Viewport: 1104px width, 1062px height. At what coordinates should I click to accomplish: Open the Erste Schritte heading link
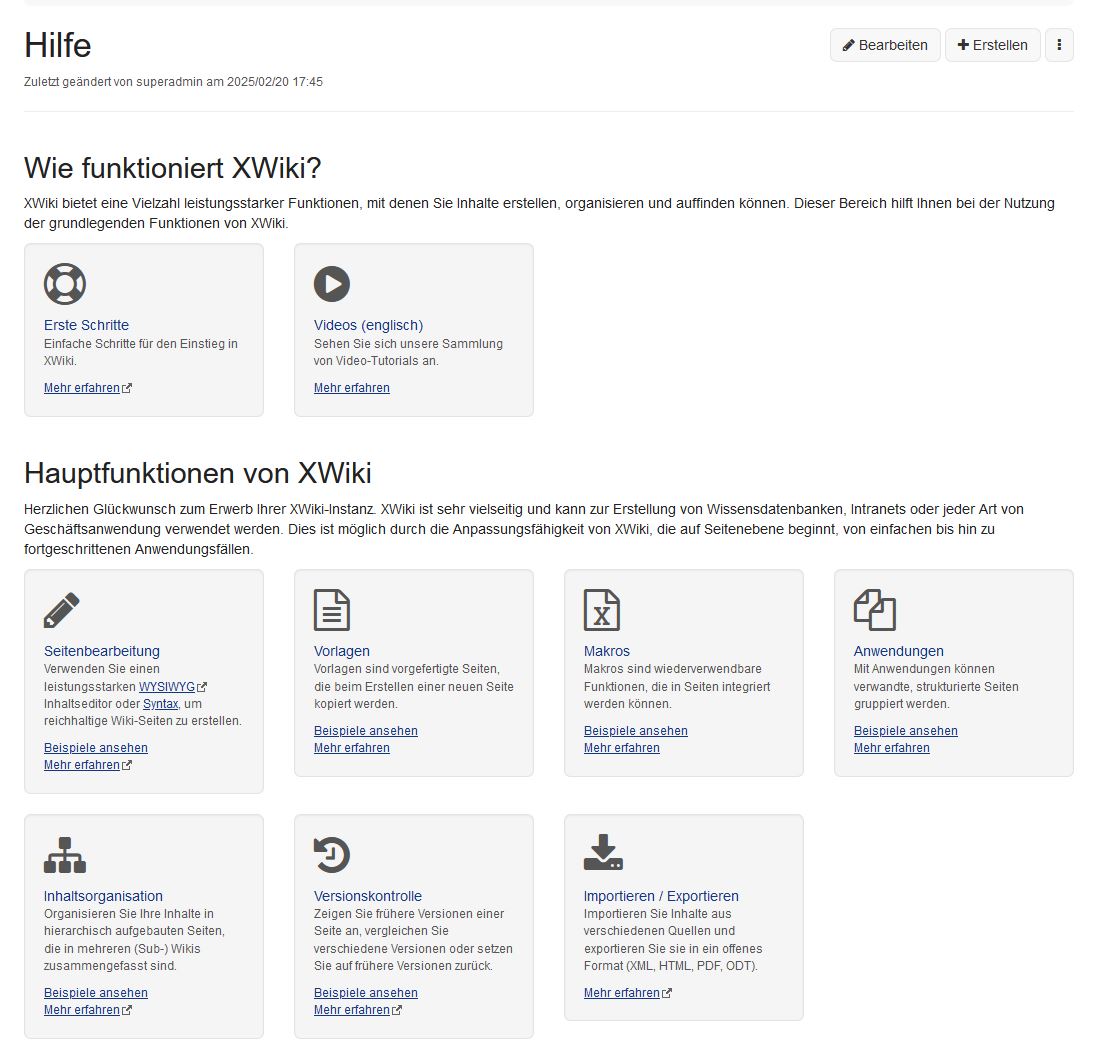86,325
